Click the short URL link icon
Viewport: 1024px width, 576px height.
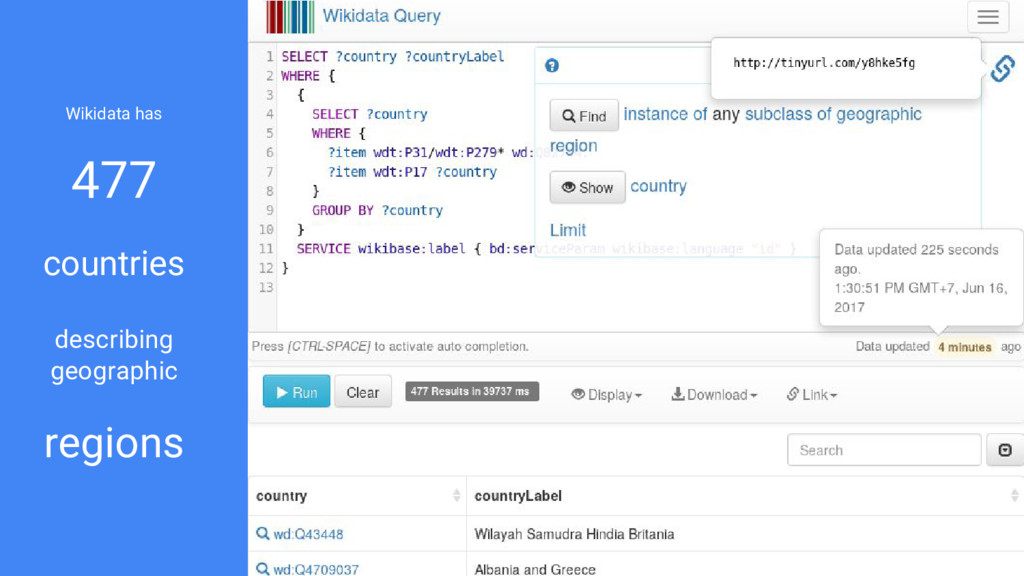(x=1002, y=68)
